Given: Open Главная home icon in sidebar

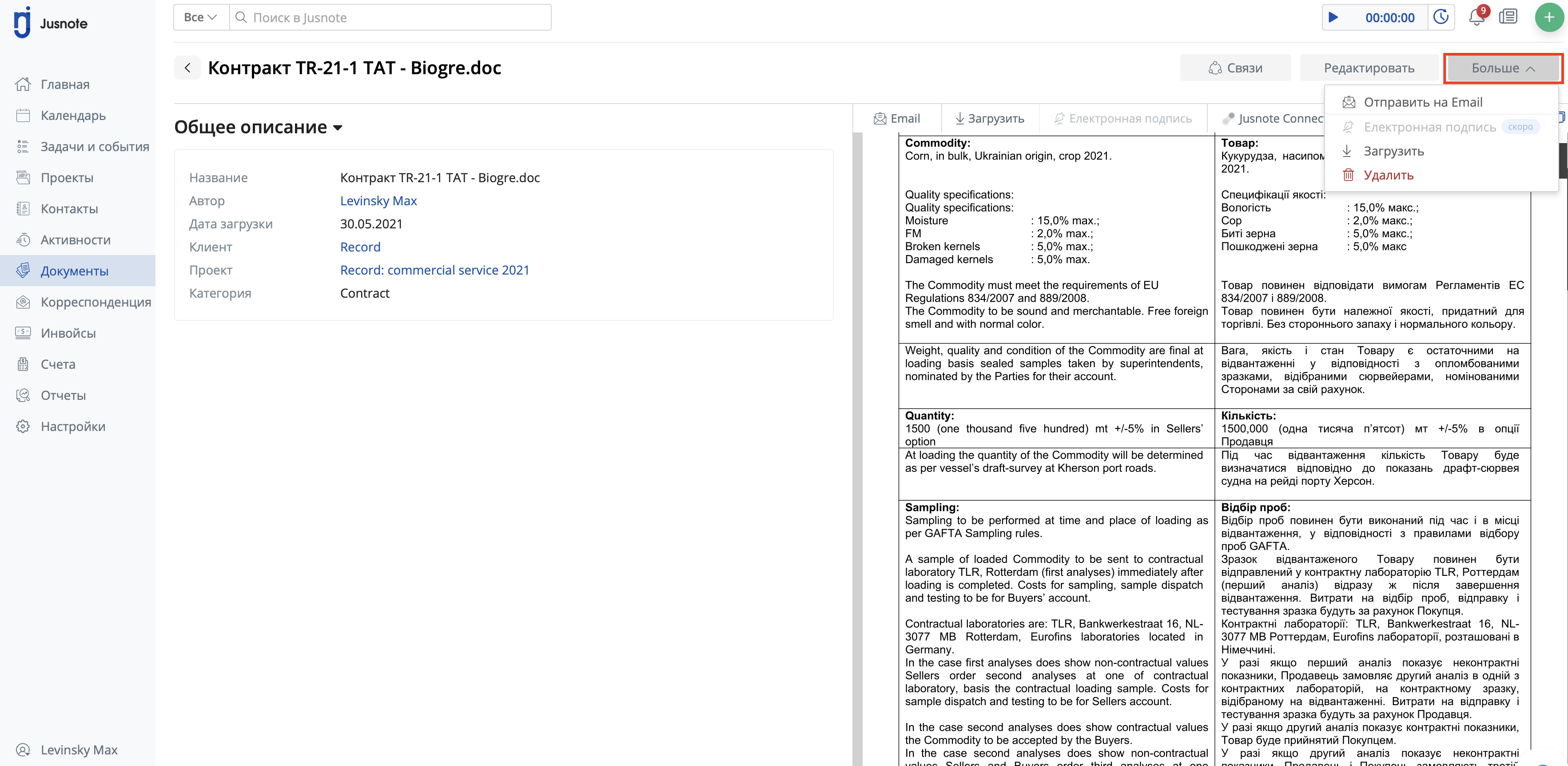Looking at the screenshot, I should (23, 84).
